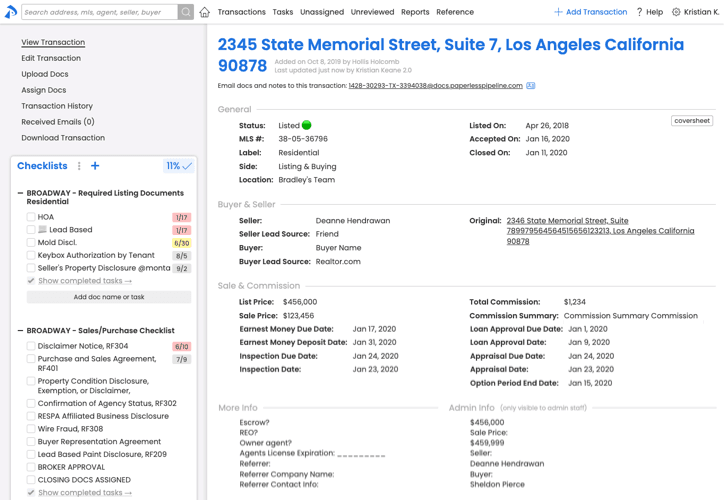This screenshot has height=500, width=724.
Task: Check Keybox Authorization by Tenant checkbox
Action: tap(31, 255)
